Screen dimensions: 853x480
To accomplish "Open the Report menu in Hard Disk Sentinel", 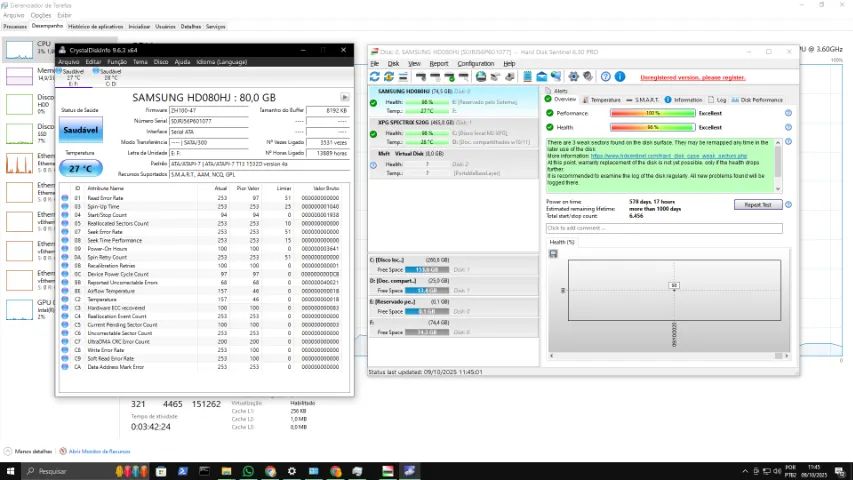I will [438, 64].
